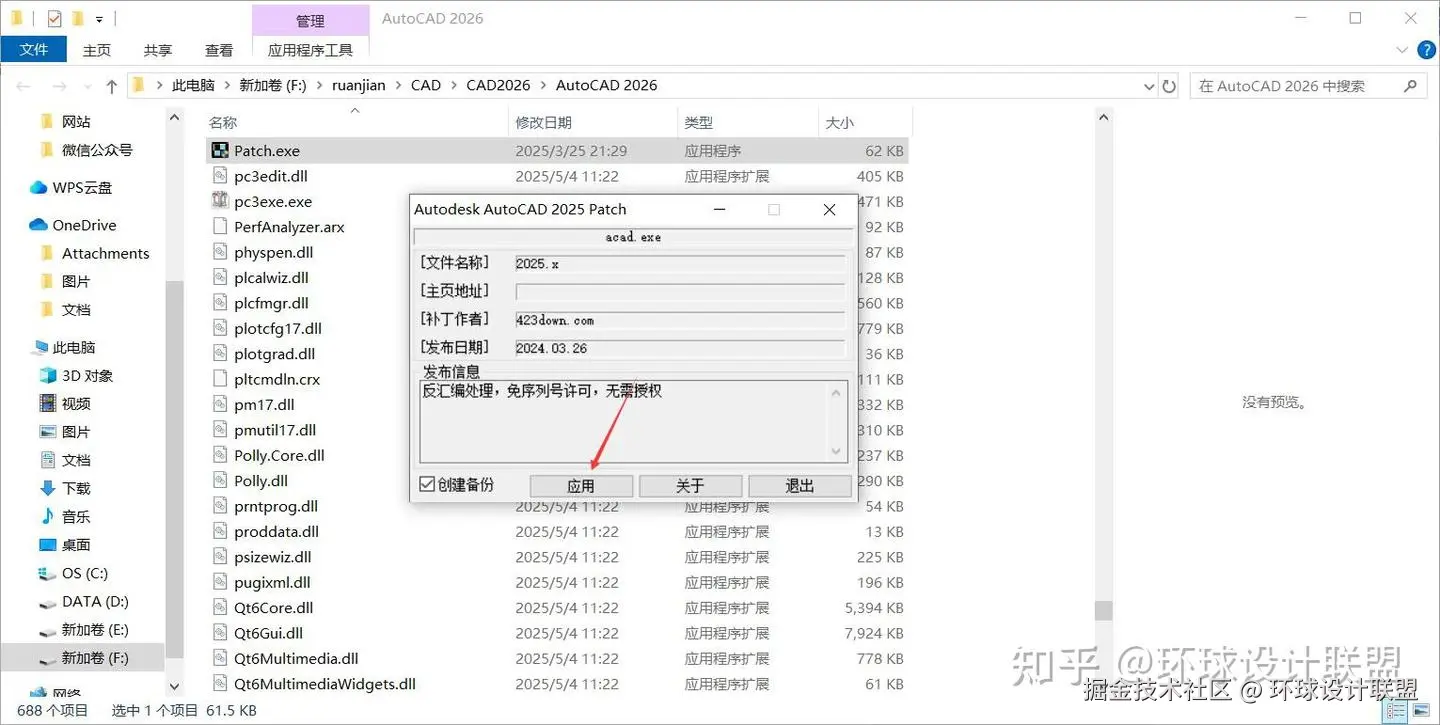This screenshot has width=1440, height=725.
Task: Click CAD segment in address breadcrumb
Action: coord(426,86)
